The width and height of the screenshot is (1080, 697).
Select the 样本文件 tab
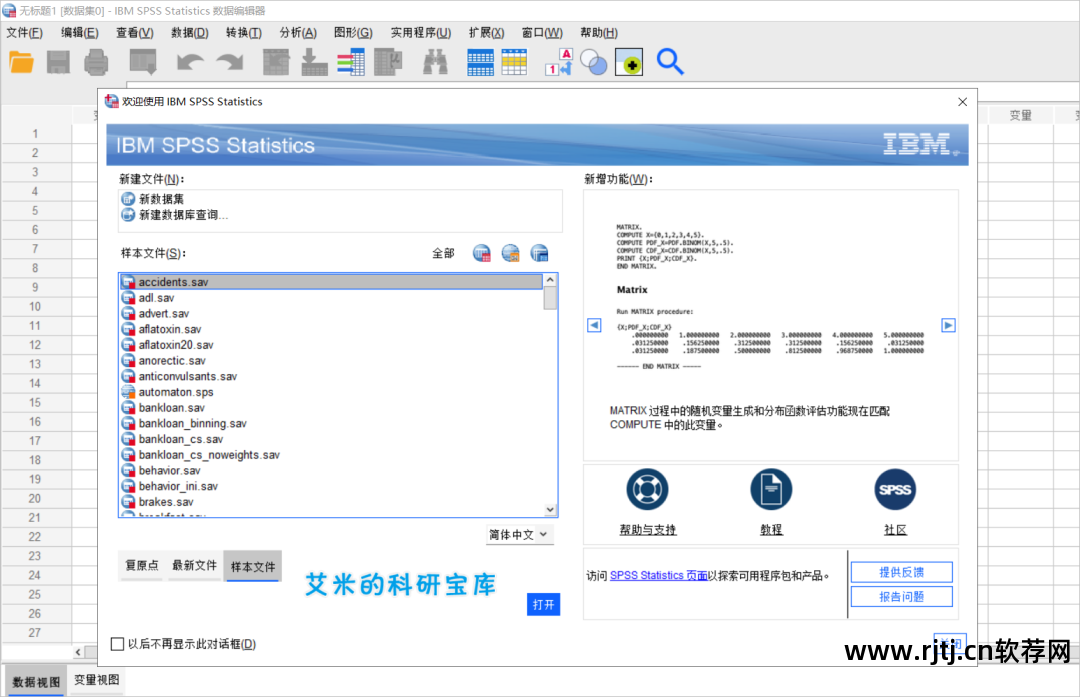pos(253,566)
